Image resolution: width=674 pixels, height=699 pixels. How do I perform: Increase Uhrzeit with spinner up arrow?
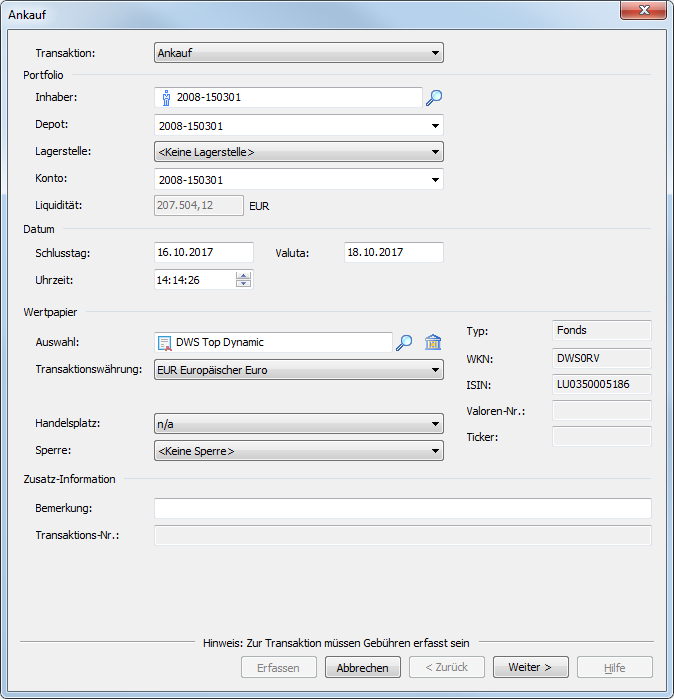coord(243,275)
